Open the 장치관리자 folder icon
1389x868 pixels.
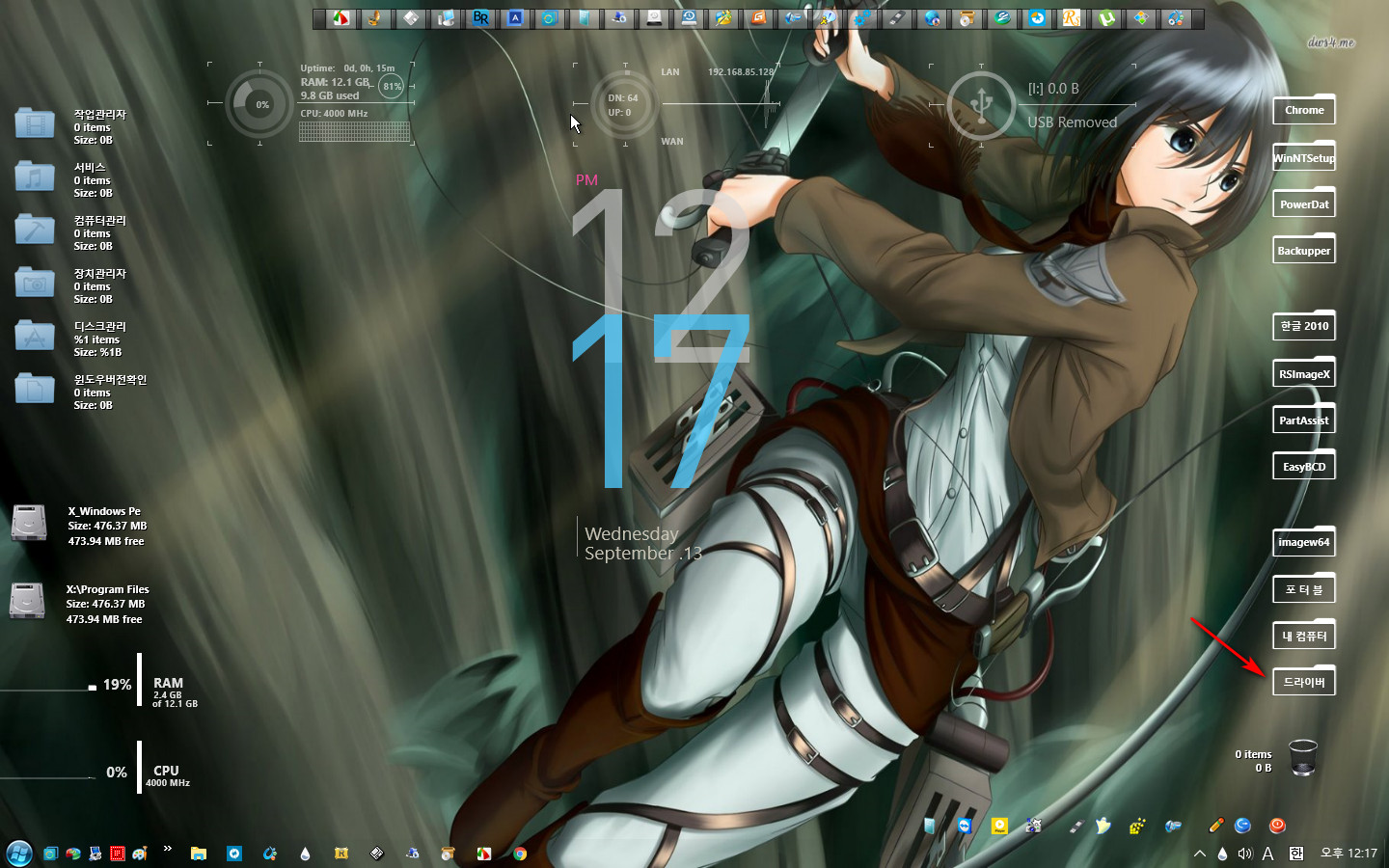[35, 283]
